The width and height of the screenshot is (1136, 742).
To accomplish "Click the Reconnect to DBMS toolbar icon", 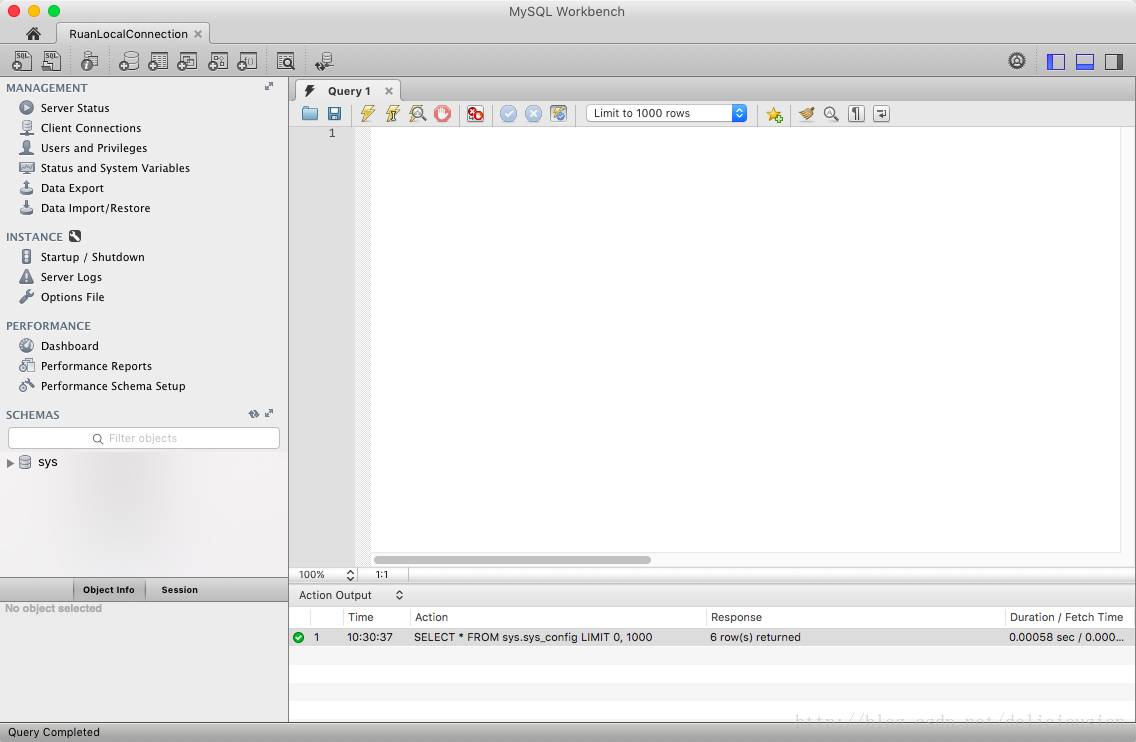I will tap(324, 62).
